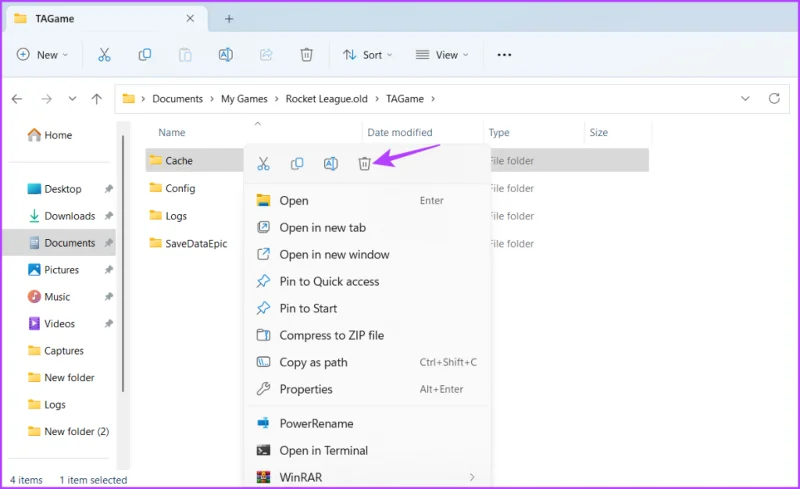Click the Share icon in the toolbar
This screenshot has height=489, width=800.
point(266,55)
